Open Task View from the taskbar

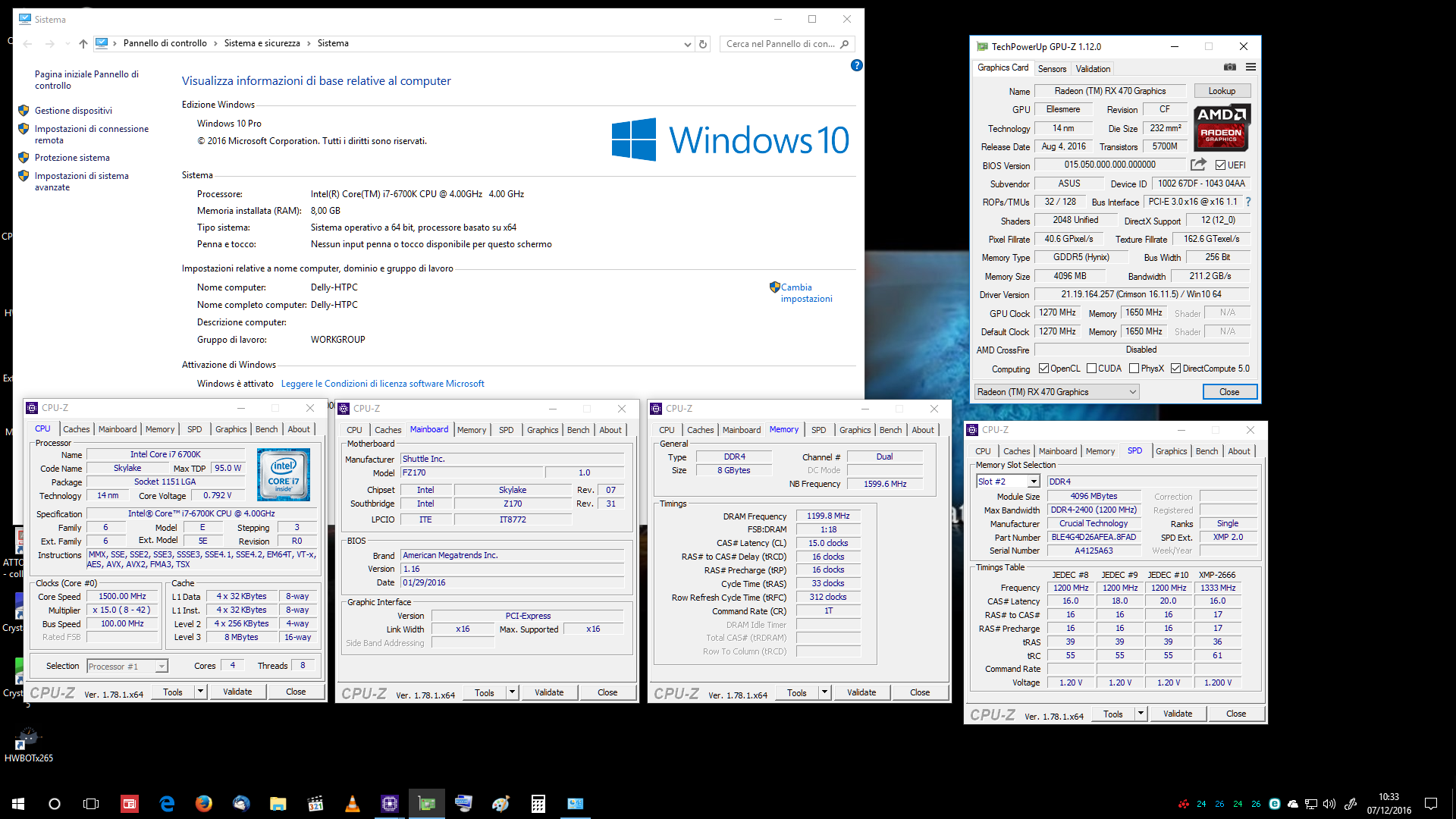coord(91,804)
